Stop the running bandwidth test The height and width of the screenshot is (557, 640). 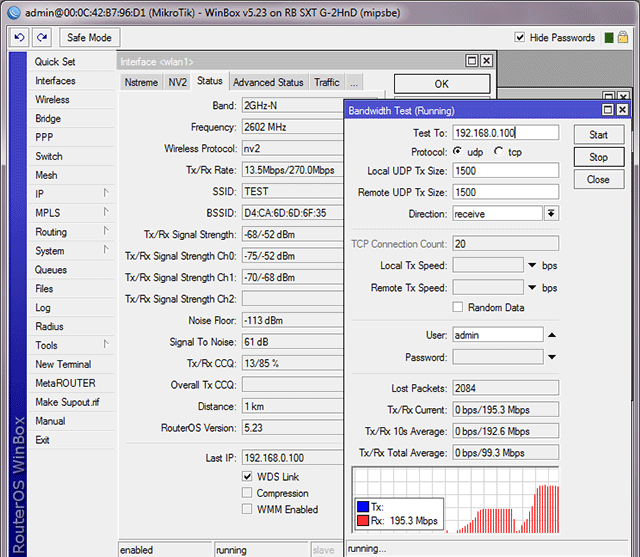[598, 157]
